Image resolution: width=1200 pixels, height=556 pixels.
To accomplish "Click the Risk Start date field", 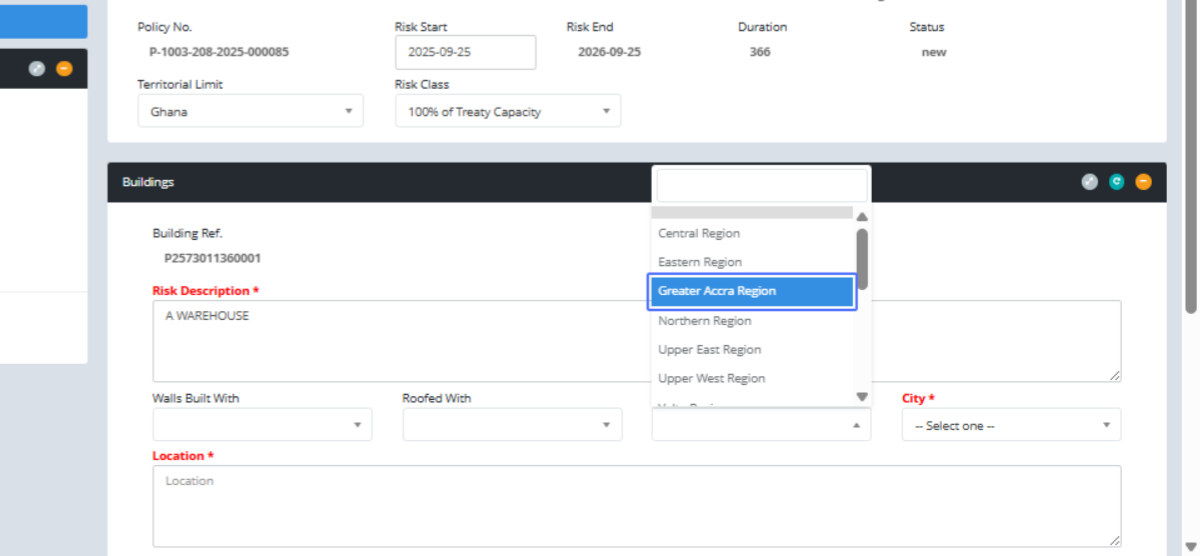I will tap(465, 52).
